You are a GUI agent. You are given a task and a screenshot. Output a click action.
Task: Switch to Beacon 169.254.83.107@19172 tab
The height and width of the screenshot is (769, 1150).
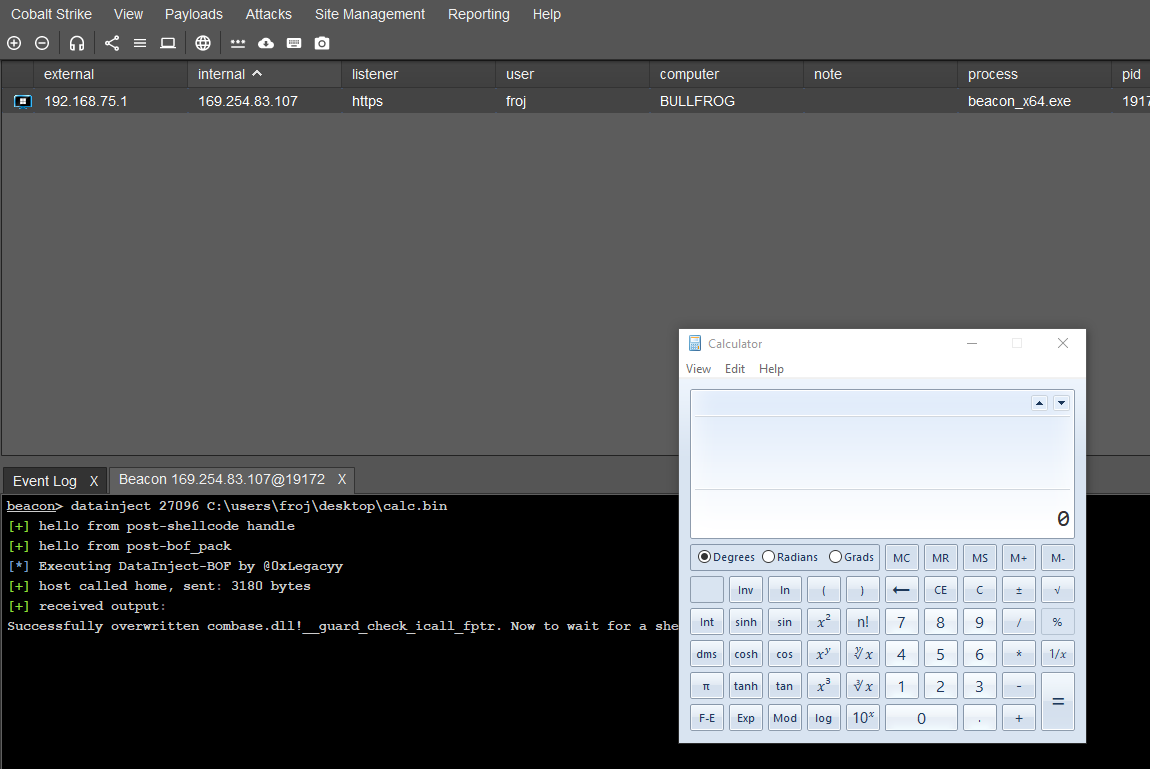tap(221, 479)
